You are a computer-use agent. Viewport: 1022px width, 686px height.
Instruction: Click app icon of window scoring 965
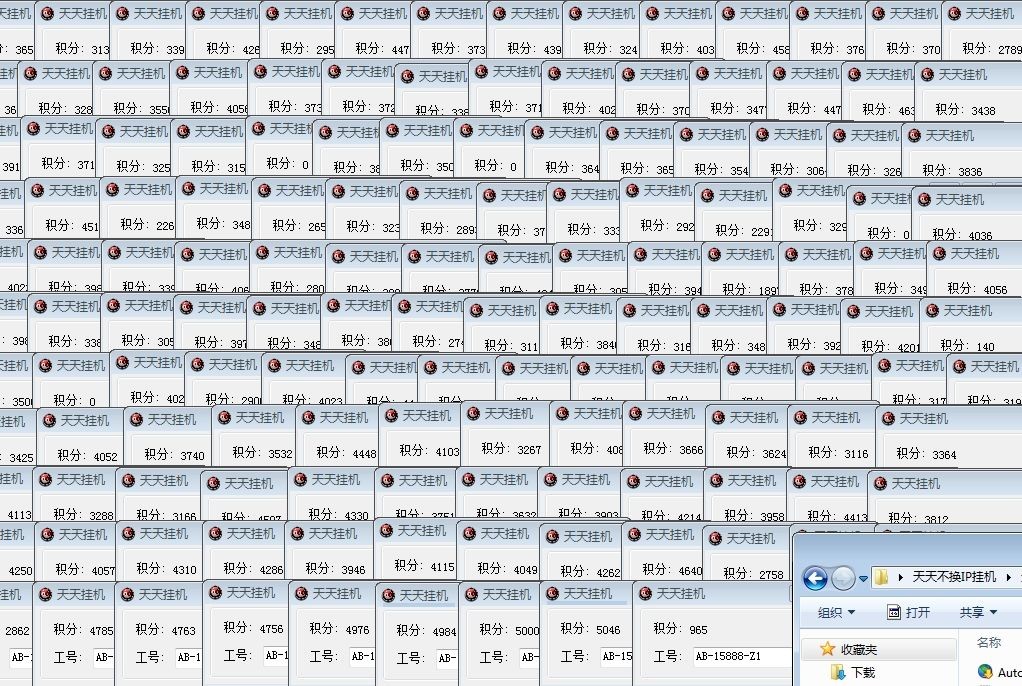[645, 593]
